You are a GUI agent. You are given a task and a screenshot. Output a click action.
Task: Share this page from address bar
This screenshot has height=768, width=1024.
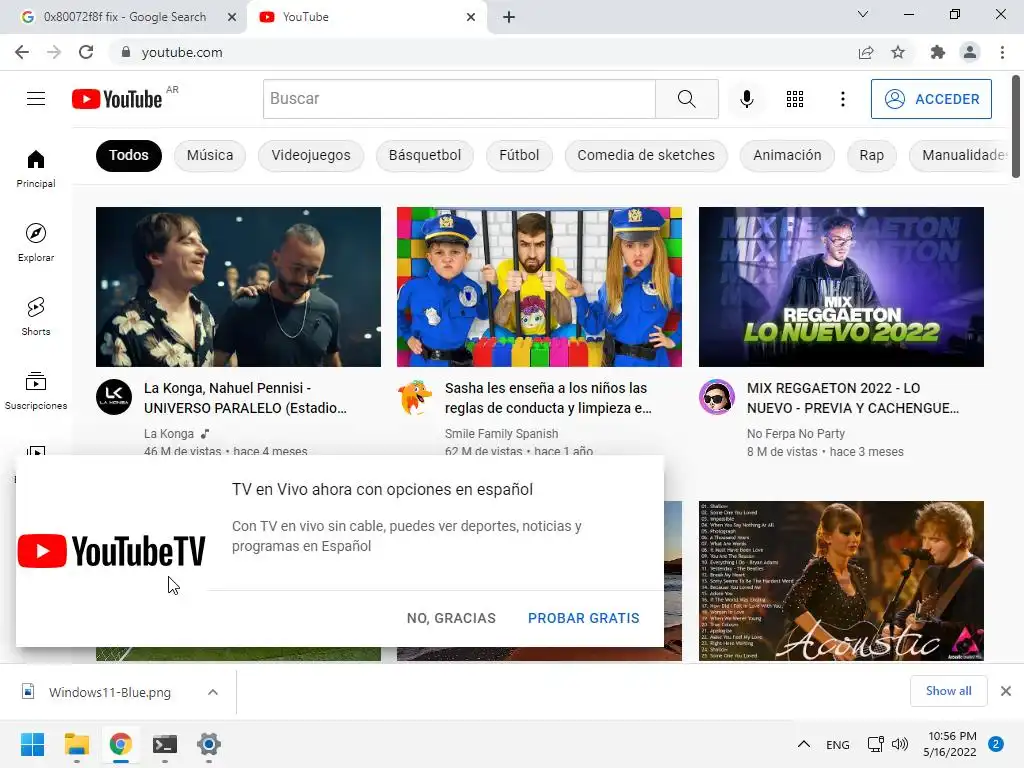(x=866, y=52)
